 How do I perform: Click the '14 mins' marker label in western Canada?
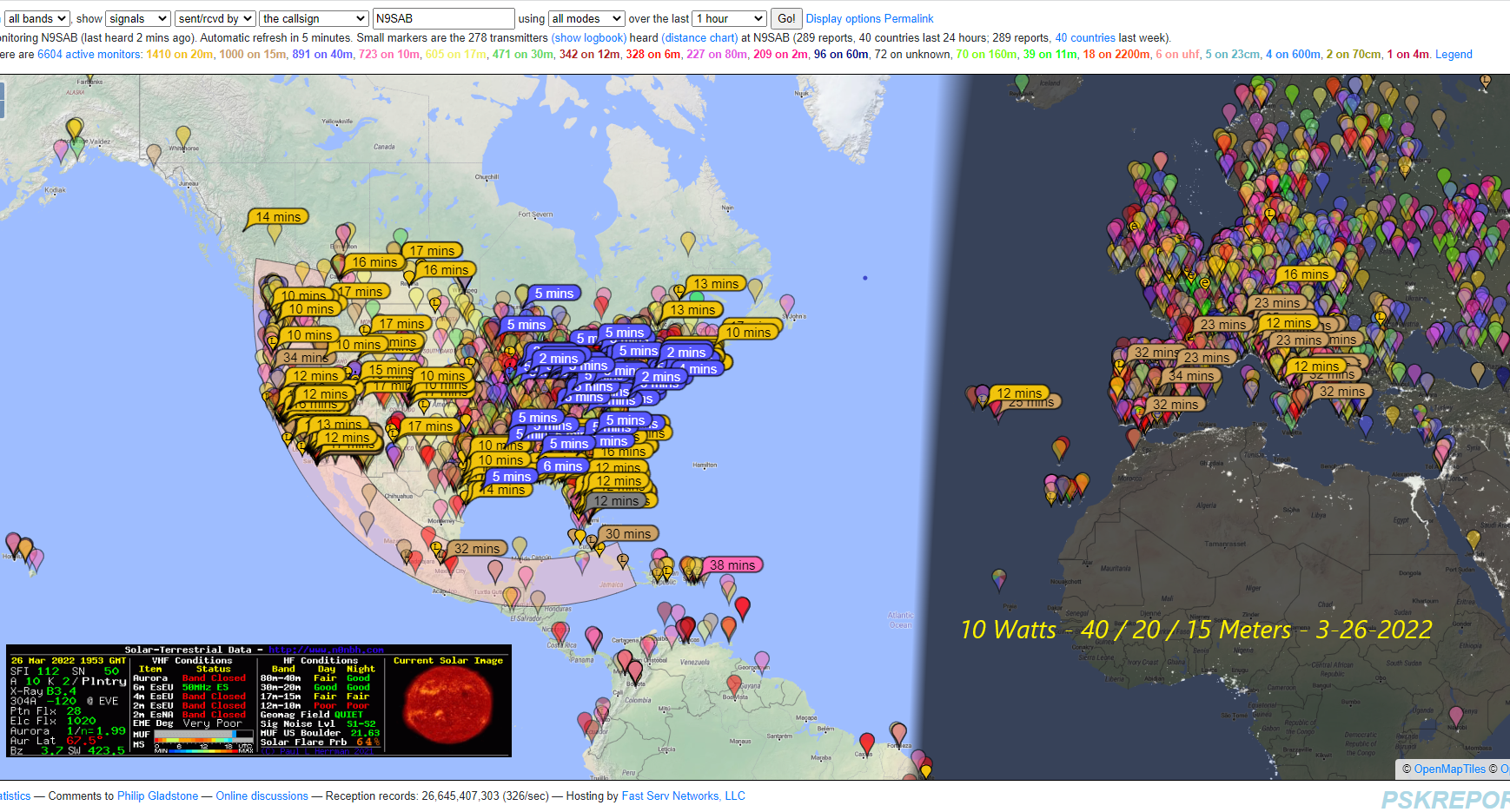pyautogui.click(x=279, y=217)
